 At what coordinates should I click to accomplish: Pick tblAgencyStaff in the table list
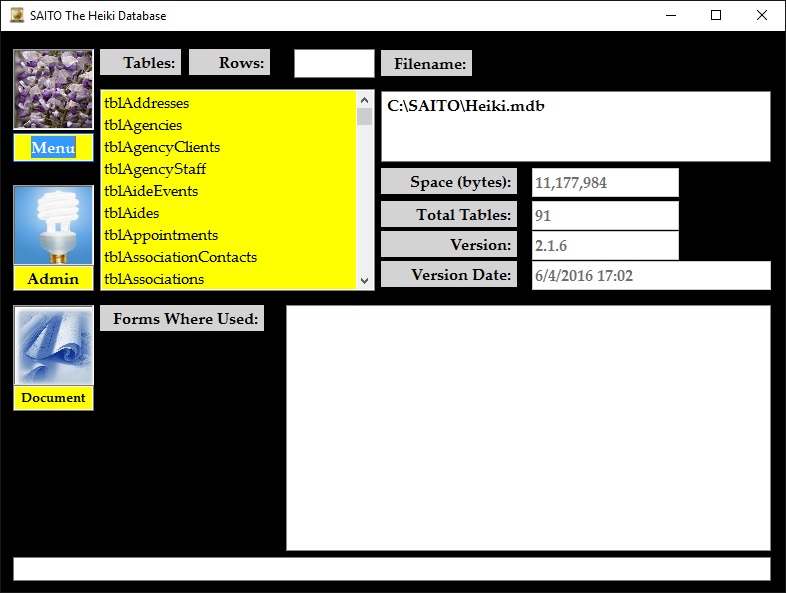pyautogui.click(x=155, y=169)
